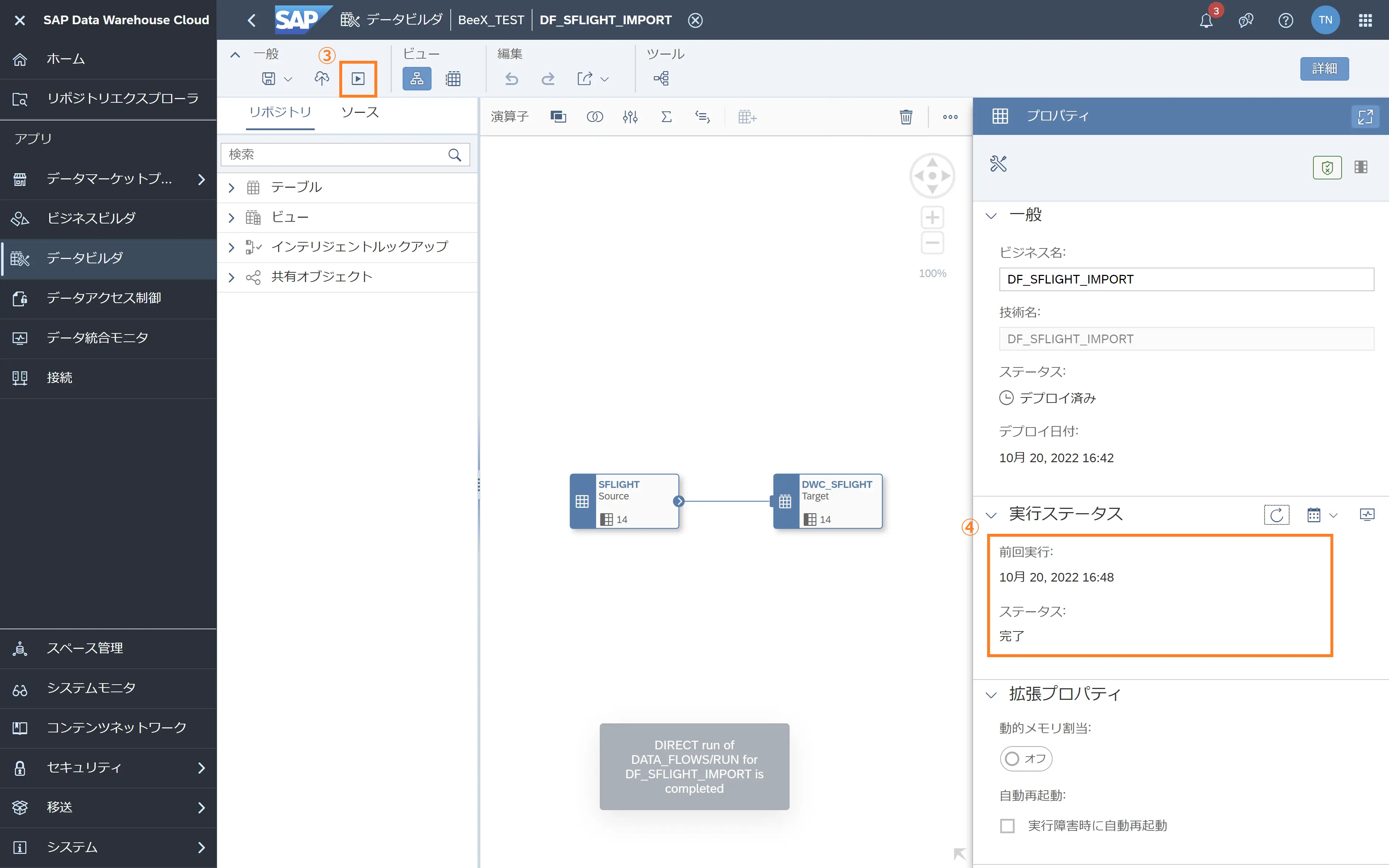
Task: Open the Export dropdown arrow
Action: click(604, 79)
